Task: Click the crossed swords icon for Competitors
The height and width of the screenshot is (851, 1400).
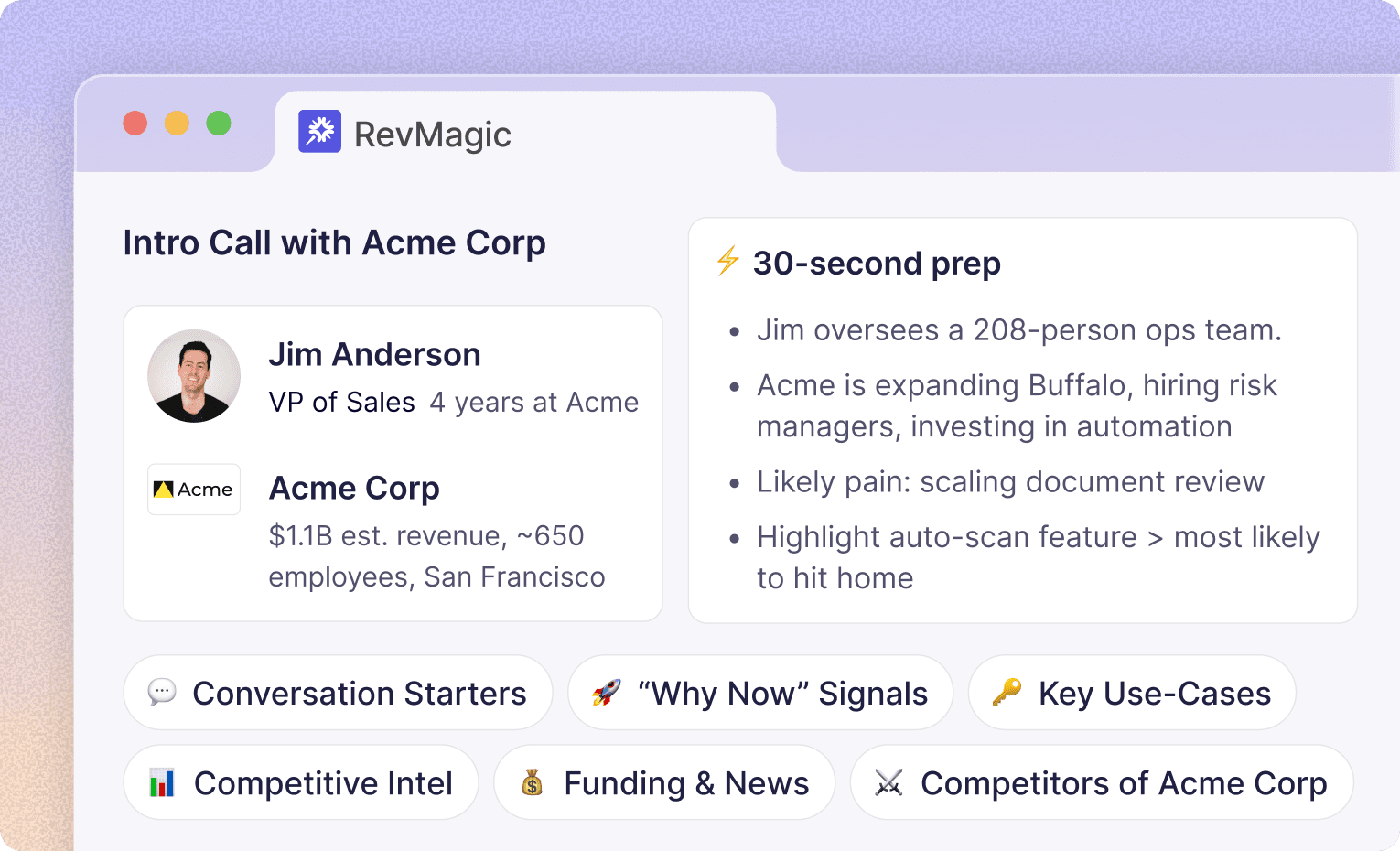Action: tap(890, 782)
